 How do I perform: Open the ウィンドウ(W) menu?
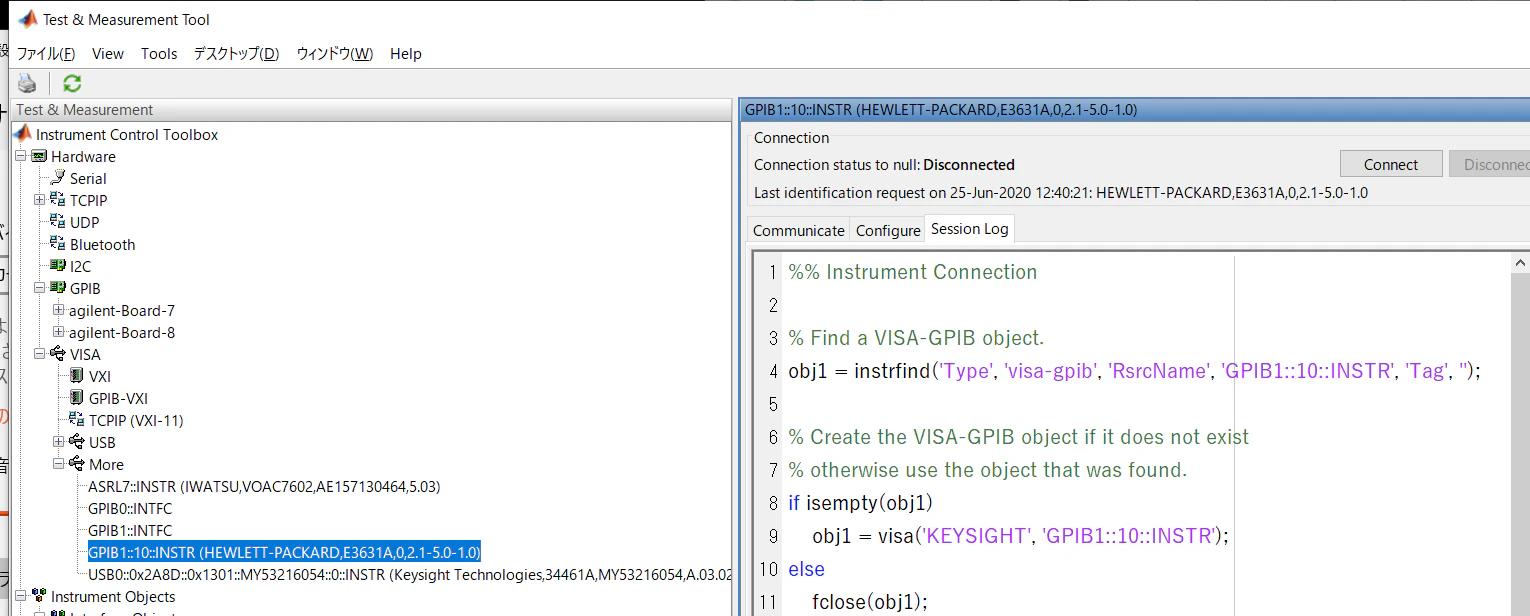pyautogui.click(x=335, y=54)
